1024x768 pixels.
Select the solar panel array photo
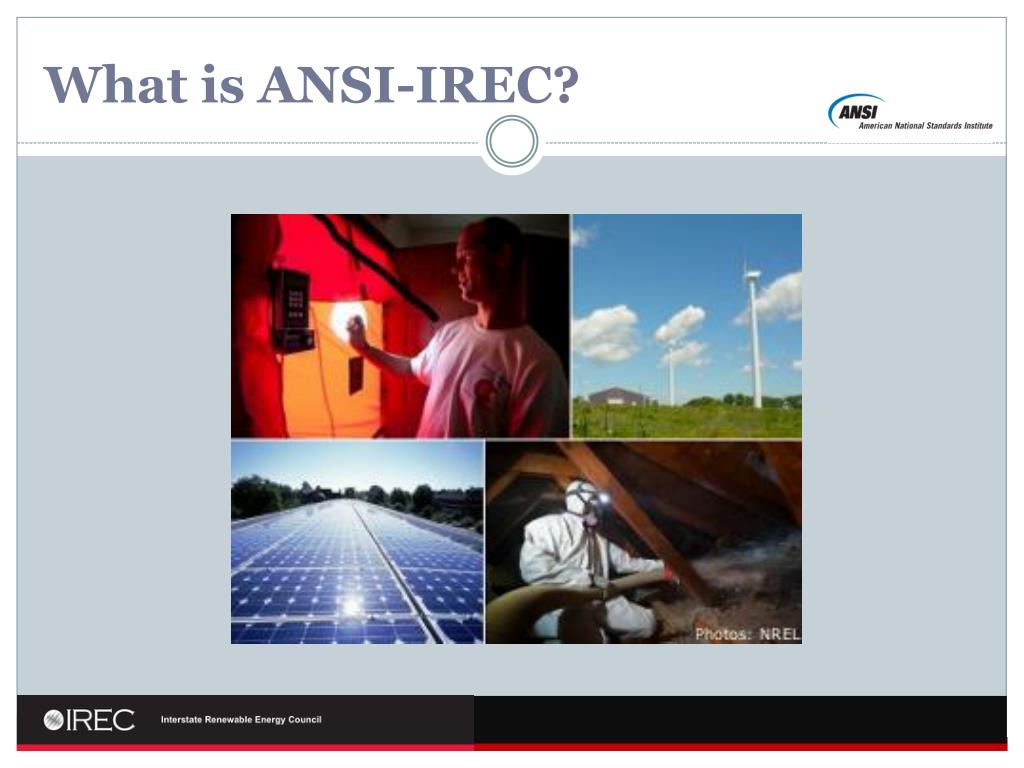click(x=357, y=542)
